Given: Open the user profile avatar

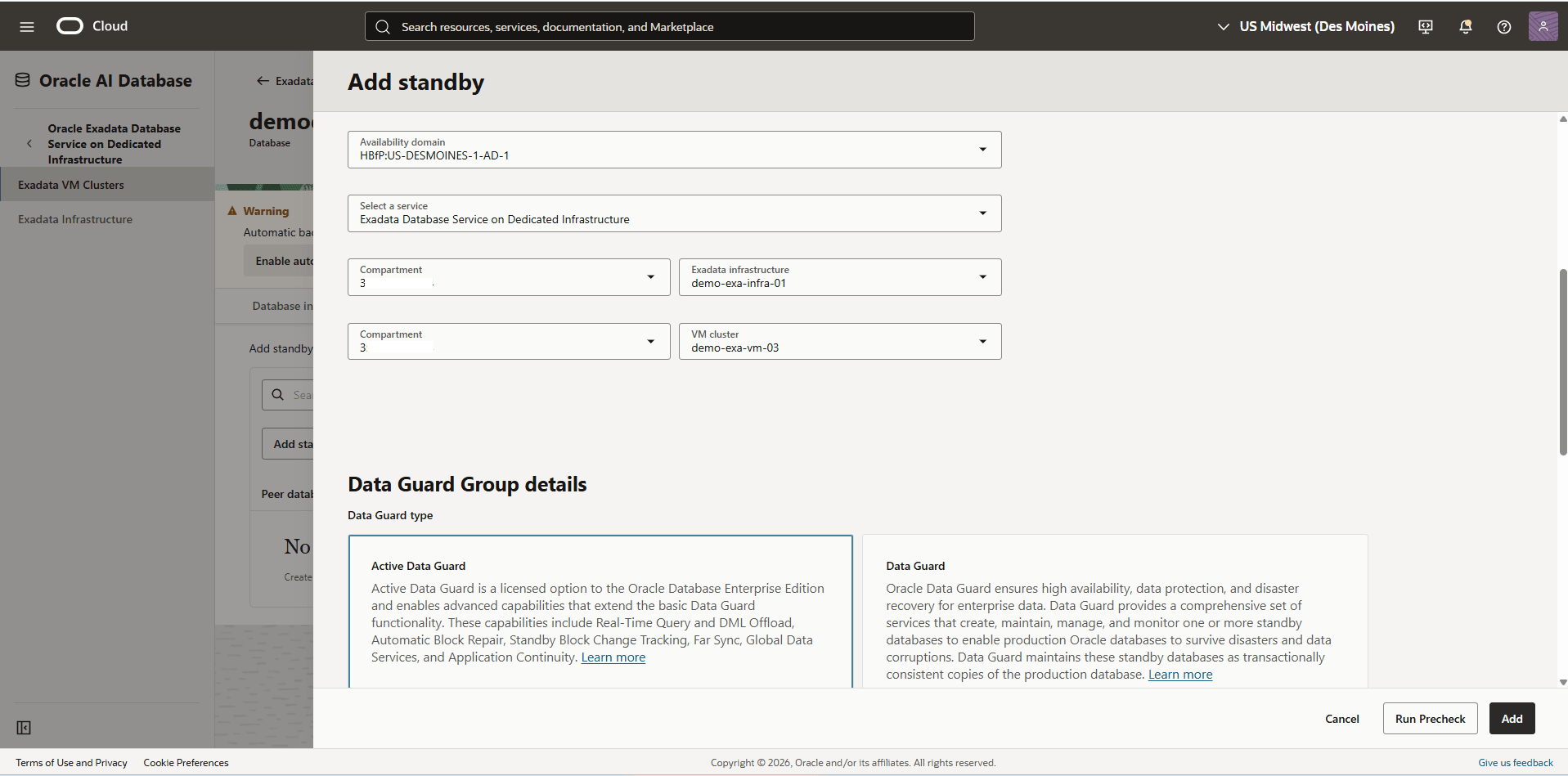Looking at the screenshot, I should [x=1543, y=25].
